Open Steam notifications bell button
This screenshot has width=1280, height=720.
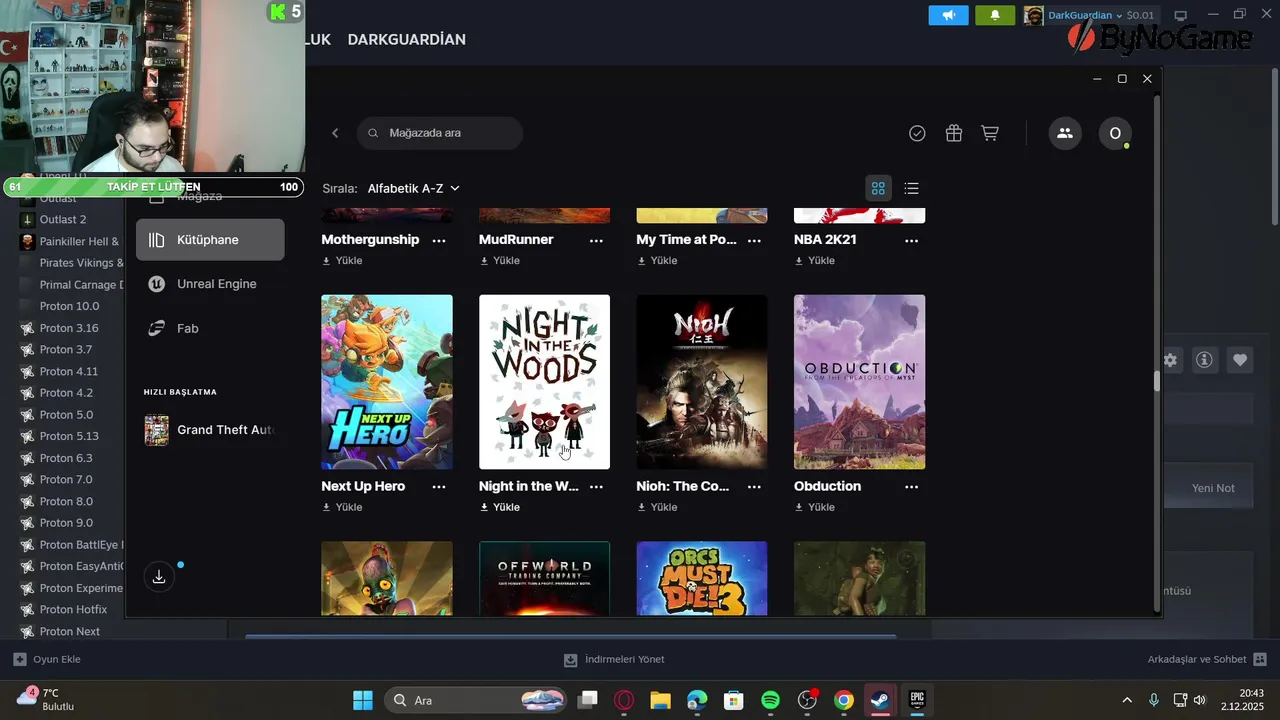[x=995, y=15]
